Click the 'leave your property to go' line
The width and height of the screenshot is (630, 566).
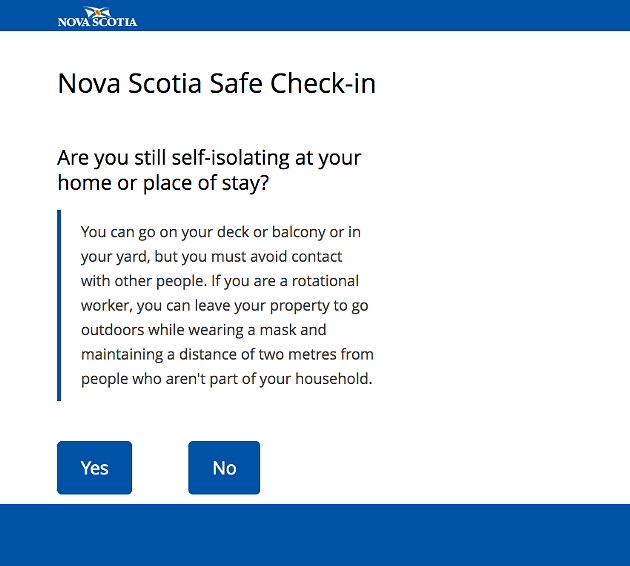click(x=225, y=306)
